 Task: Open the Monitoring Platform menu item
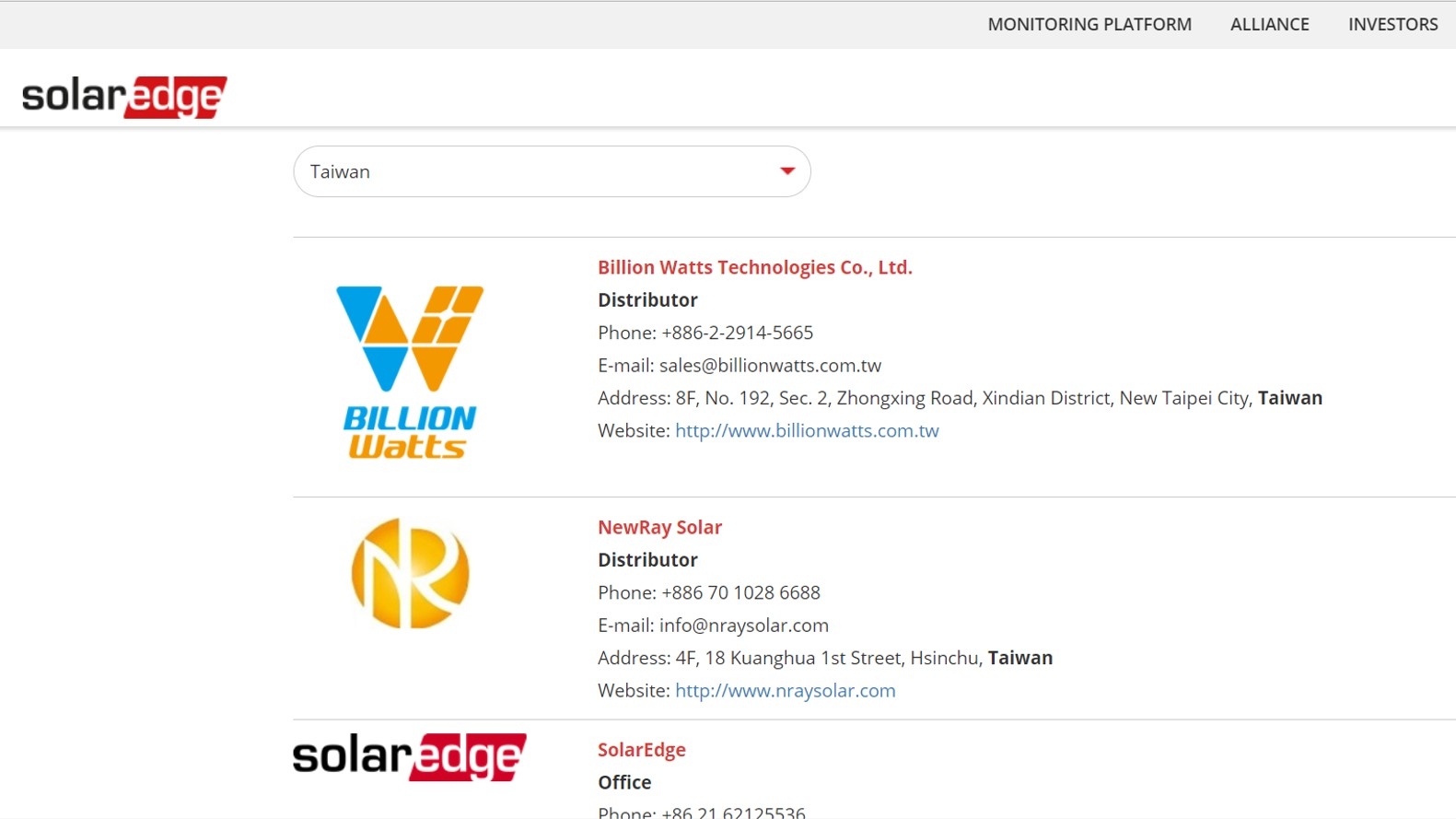click(x=1089, y=25)
